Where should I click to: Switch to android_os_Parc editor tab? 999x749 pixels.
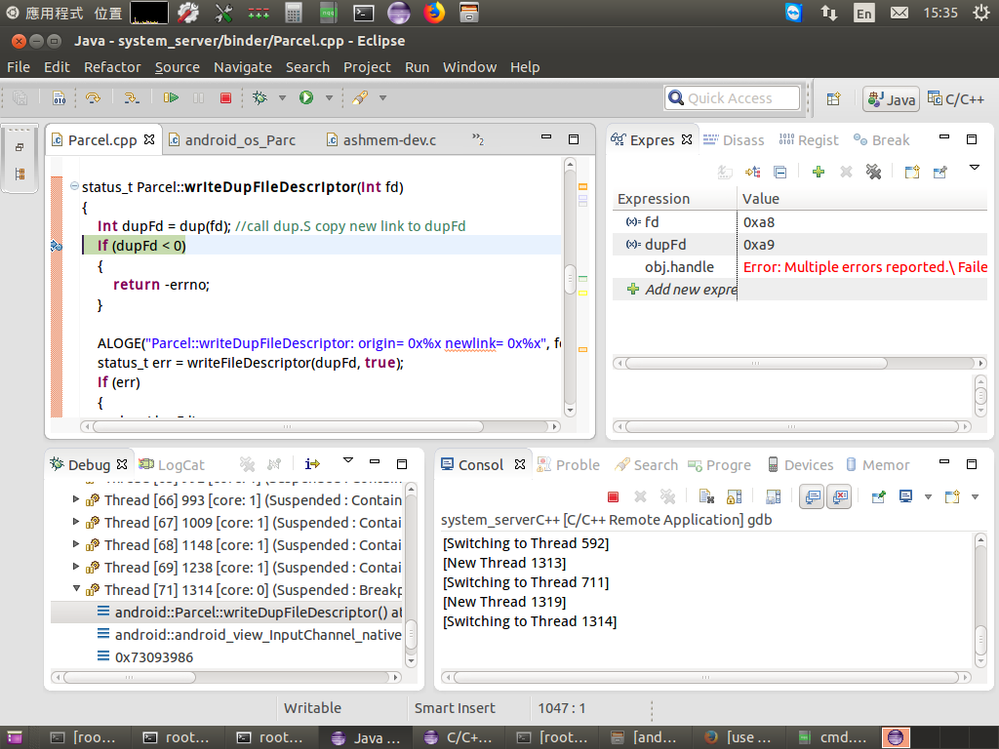[232, 140]
